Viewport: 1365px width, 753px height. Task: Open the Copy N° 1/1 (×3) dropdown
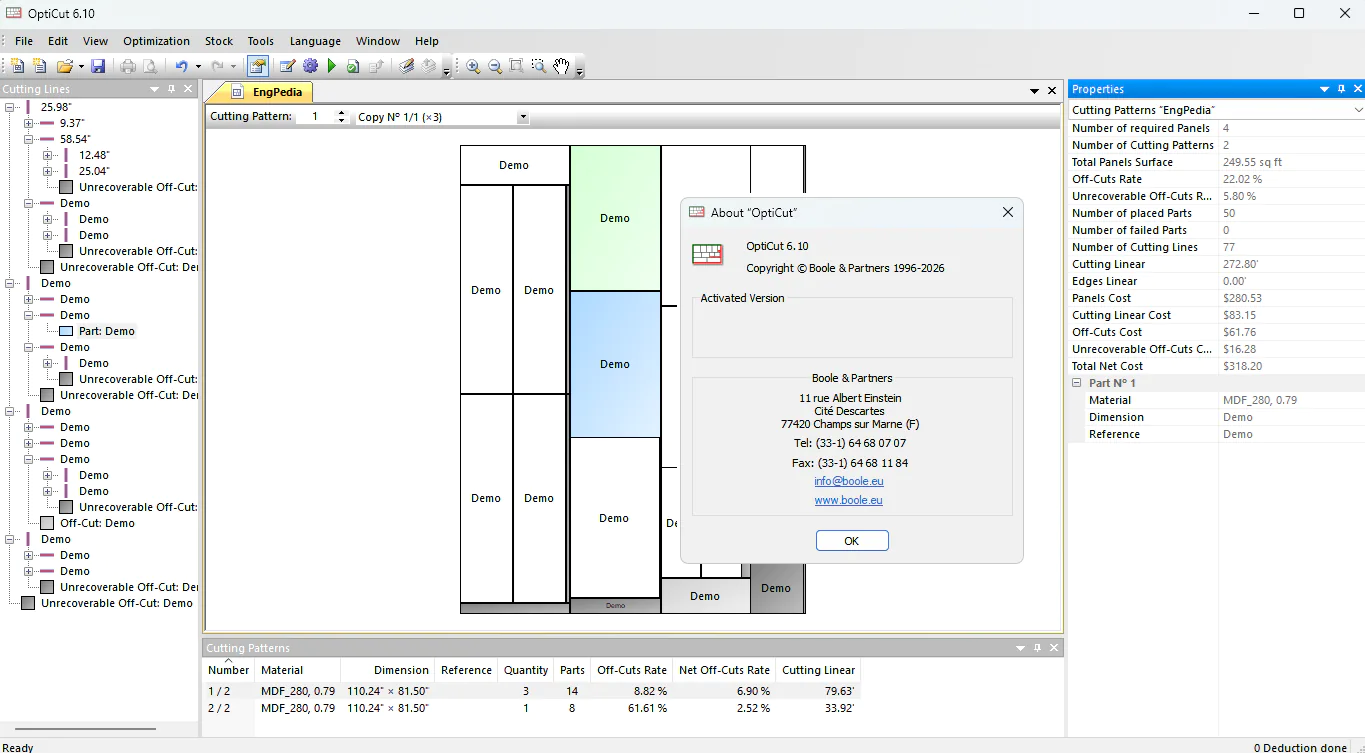[522, 117]
